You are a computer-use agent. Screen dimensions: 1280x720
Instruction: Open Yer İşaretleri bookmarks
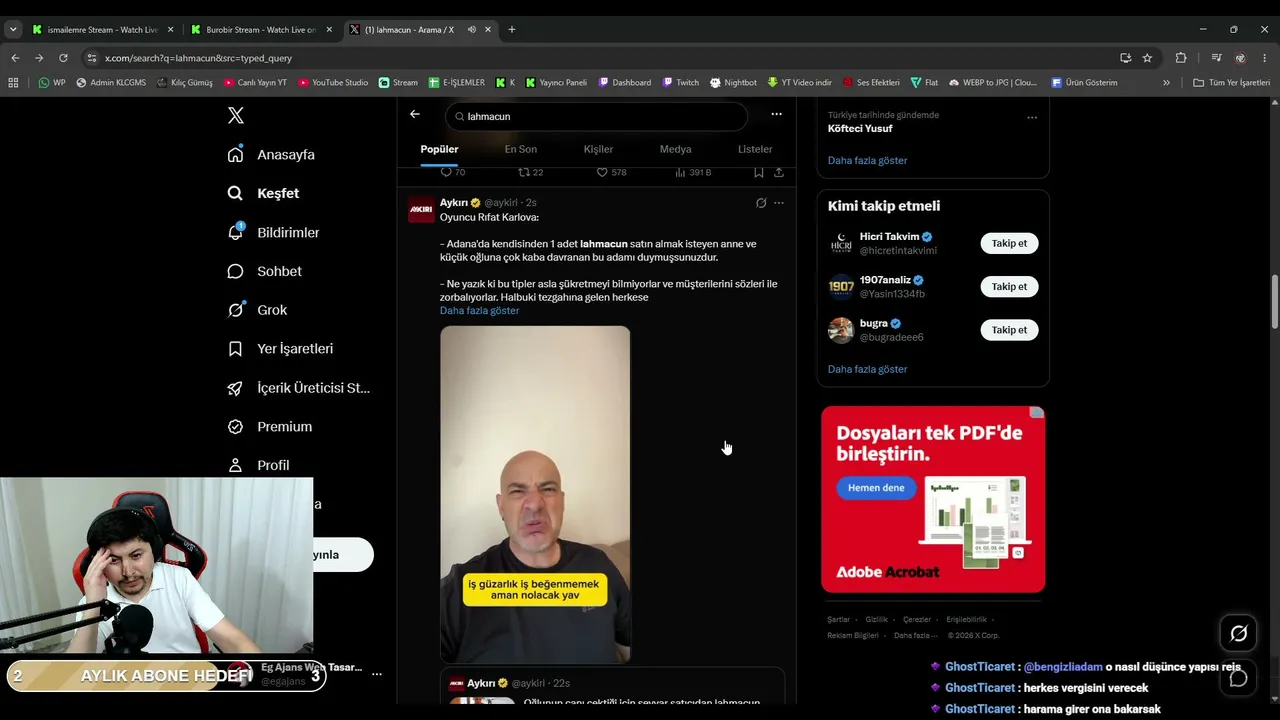[280, 349]
